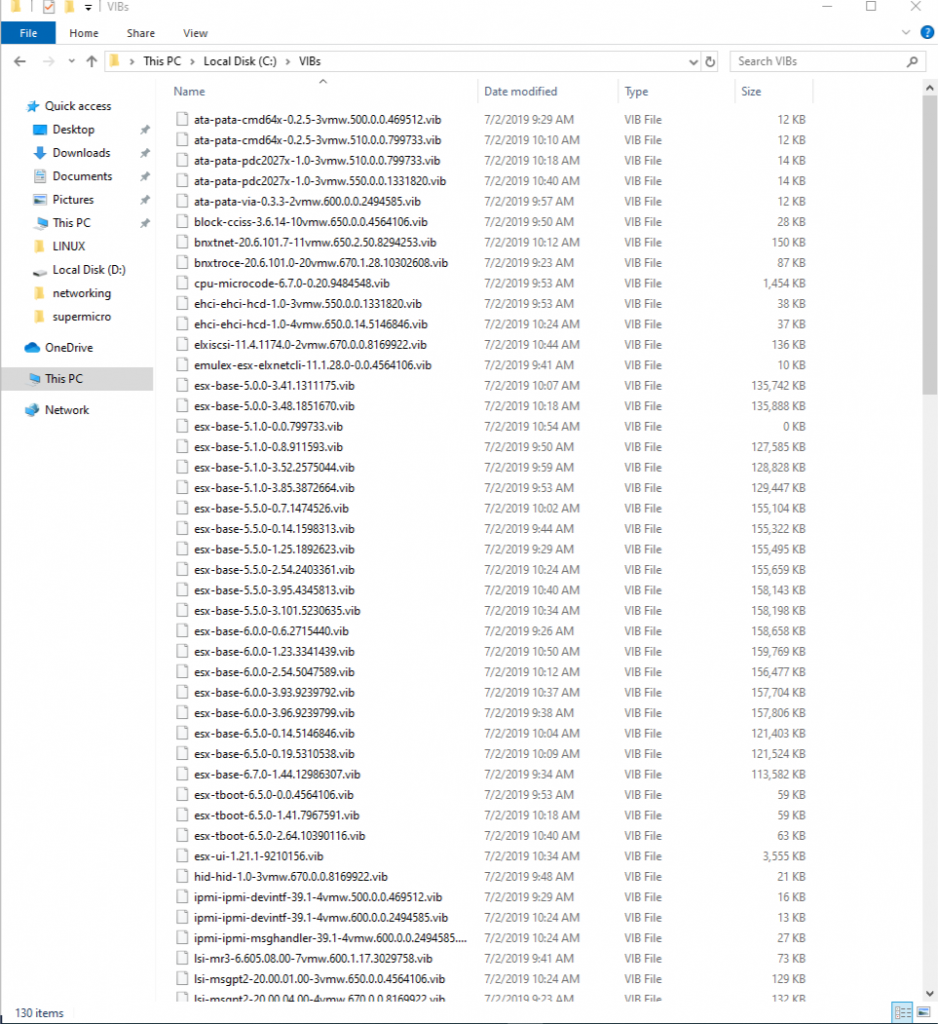Expand the ribbon using the chevron
Image resolution: width=938 pixels, height=1024 pixels.
pos(908,33)
